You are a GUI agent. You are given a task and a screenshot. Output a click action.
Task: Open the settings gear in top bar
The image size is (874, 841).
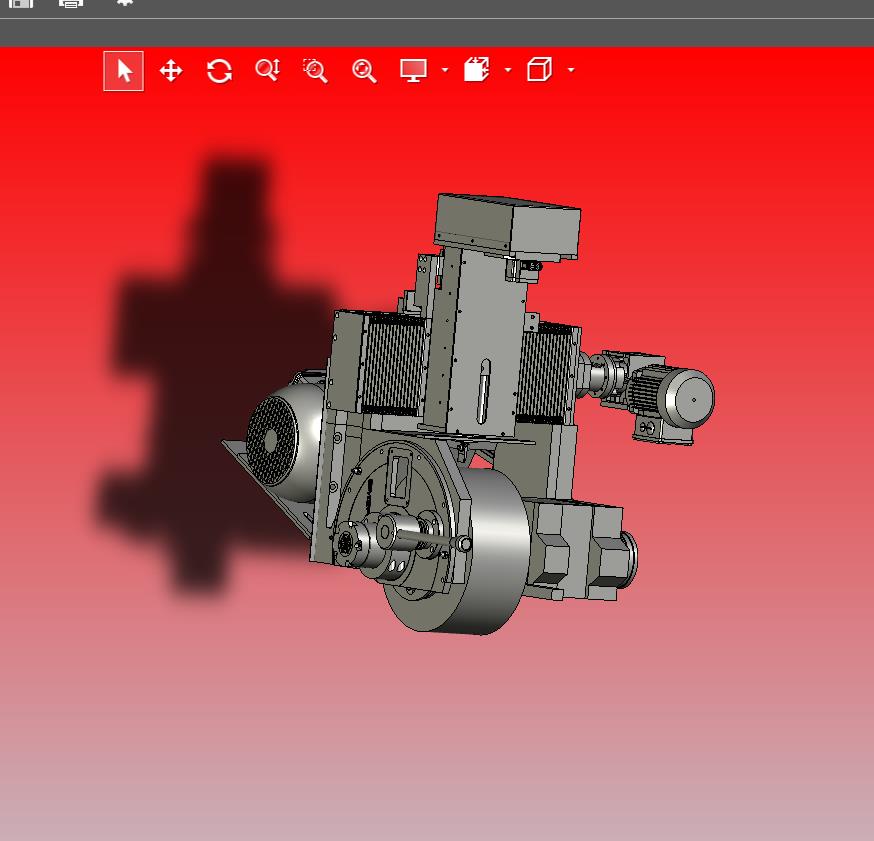[x=125, y=2]
